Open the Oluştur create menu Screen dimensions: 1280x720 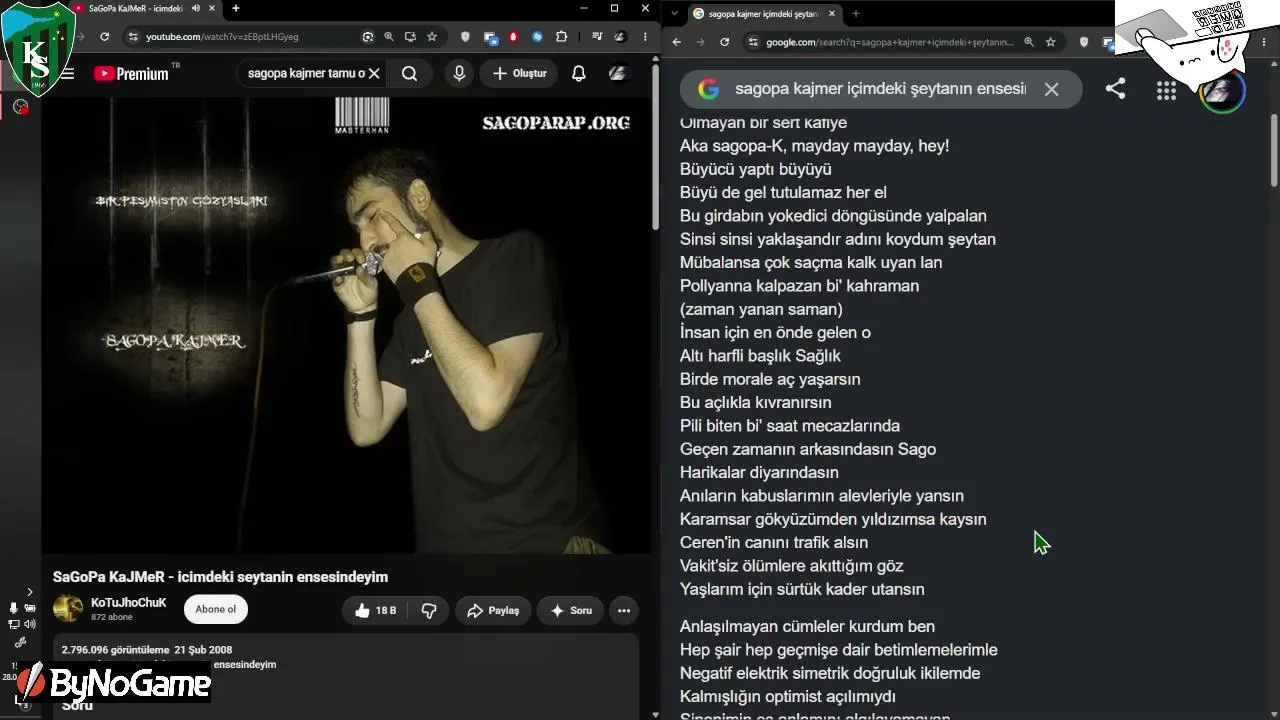tap(520, 73)
